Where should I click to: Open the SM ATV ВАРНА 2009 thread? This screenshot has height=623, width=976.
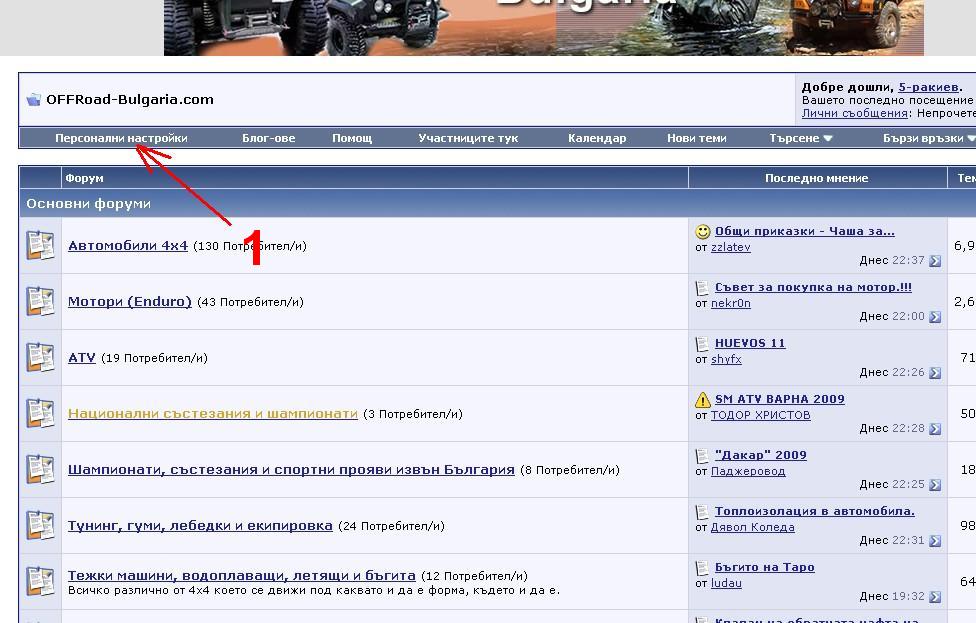point(779,399)
